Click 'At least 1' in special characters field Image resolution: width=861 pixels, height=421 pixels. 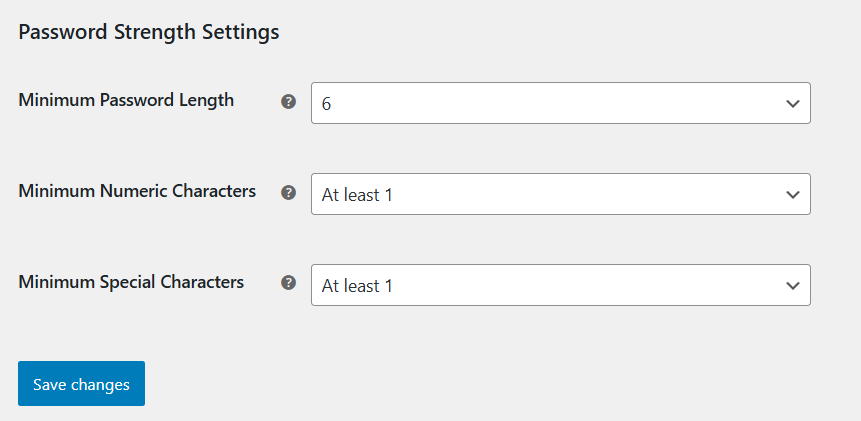(357, 286)
